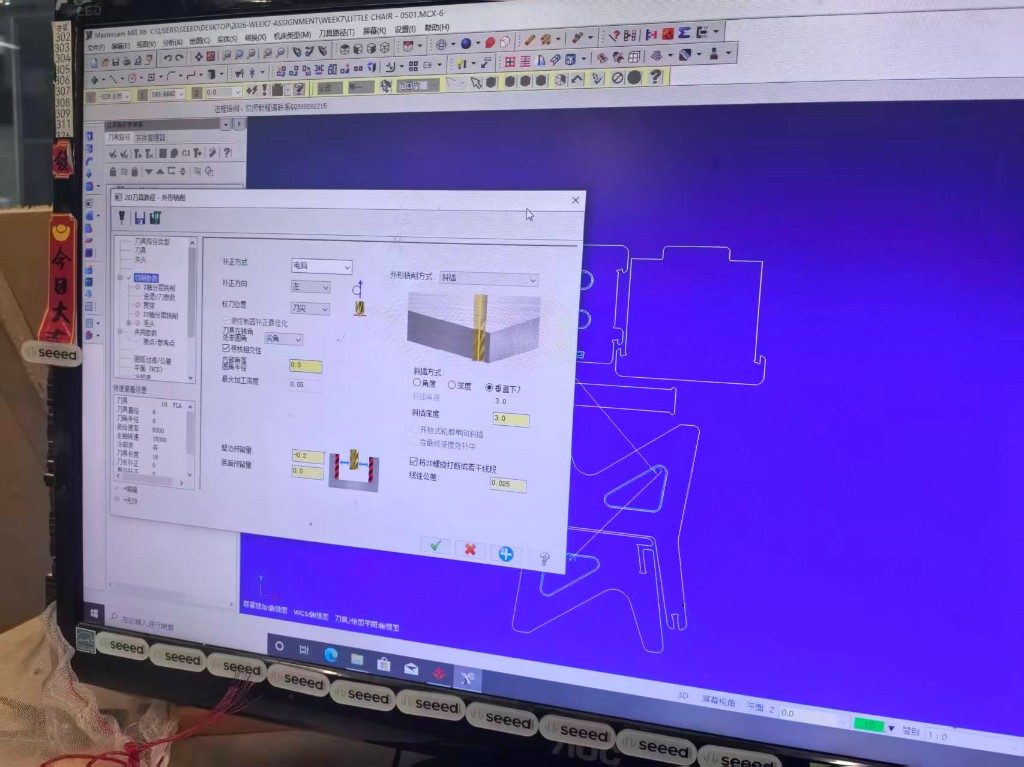The width and height of the screenshot is (1024, 767).
Task: Select the 深度 ramp method radio button
Action: coord(451,385)
